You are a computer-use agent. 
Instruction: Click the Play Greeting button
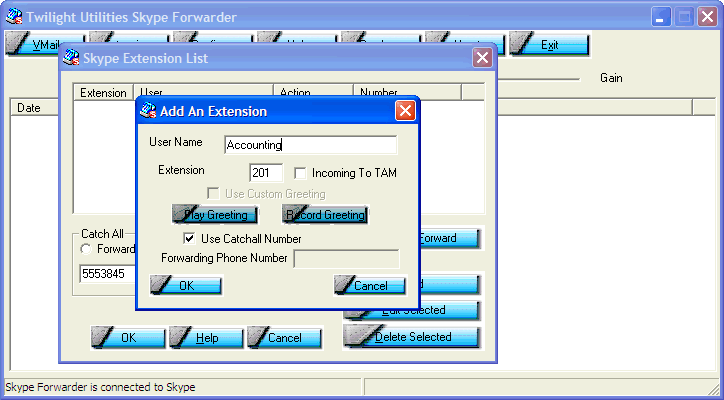tap(215, 215)
